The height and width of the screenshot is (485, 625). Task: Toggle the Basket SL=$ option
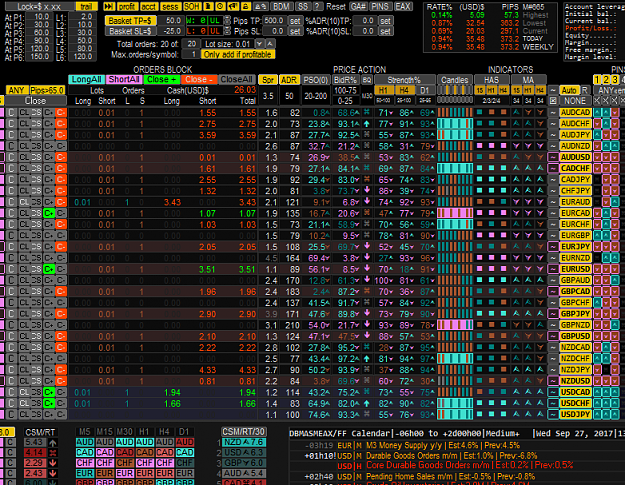130,31
